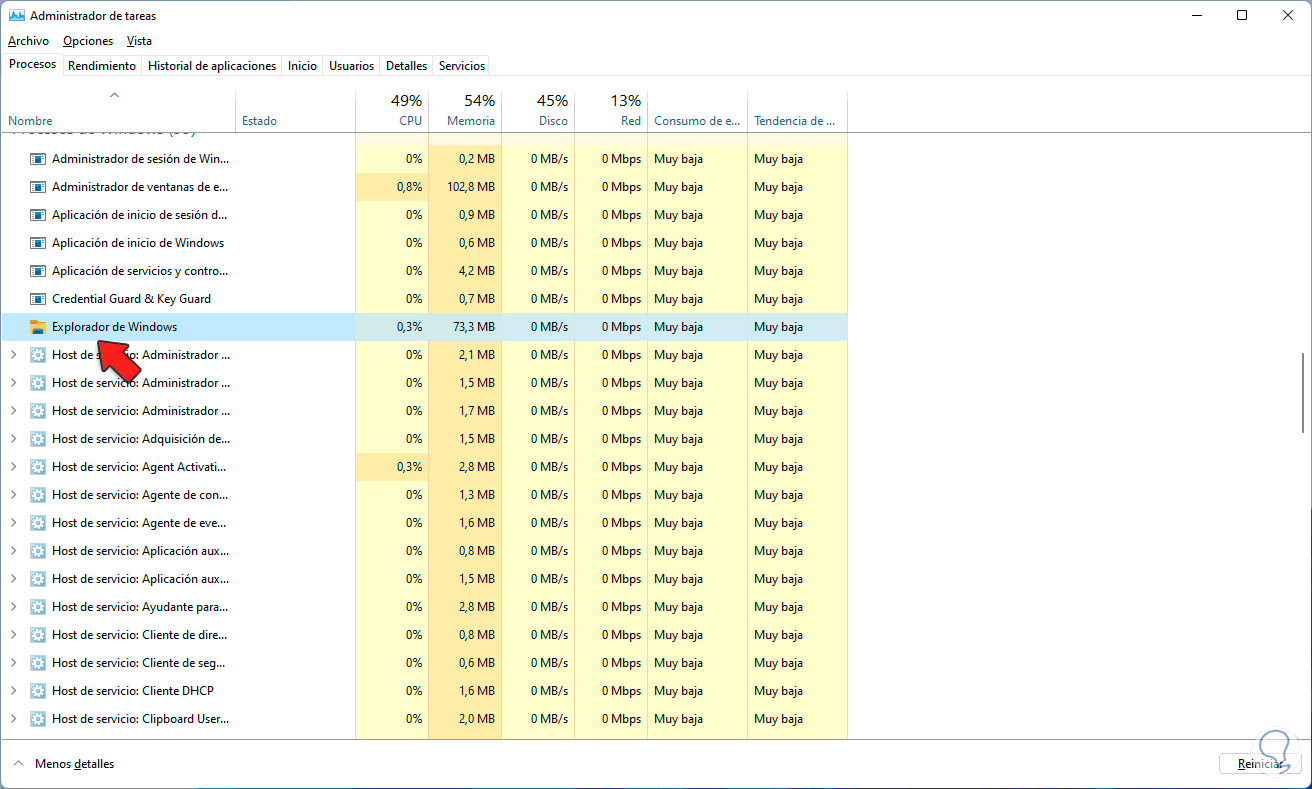The image size is (1312, 789).
Task: Click the gear icon of the Aplicación aux… row using 0,8 MB
Action: click(x=38, y=551)
